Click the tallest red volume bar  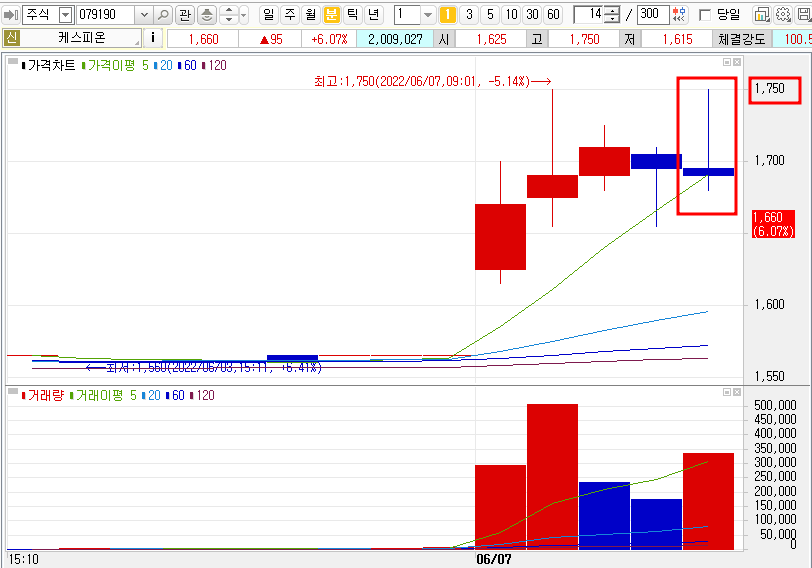[x=553, y=476]
